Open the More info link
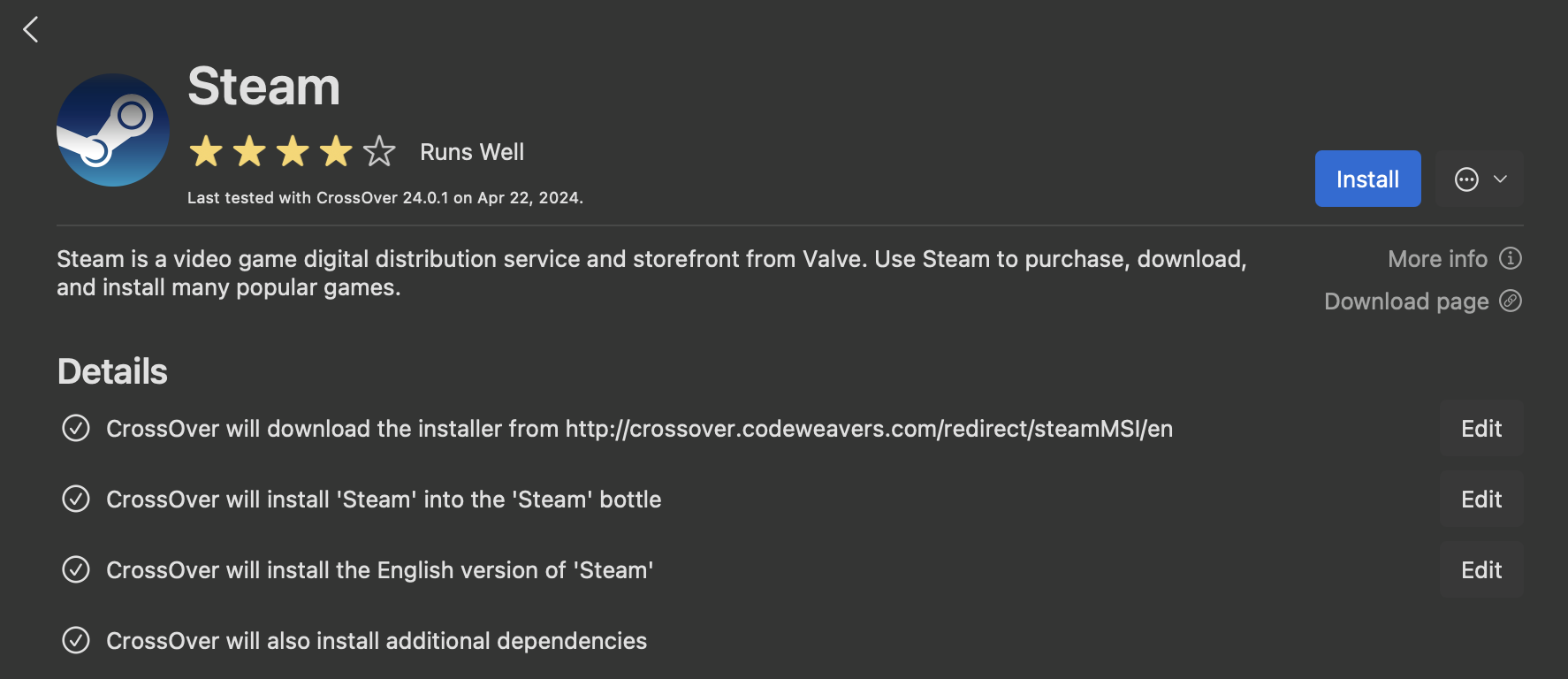 coord(1437,259)
